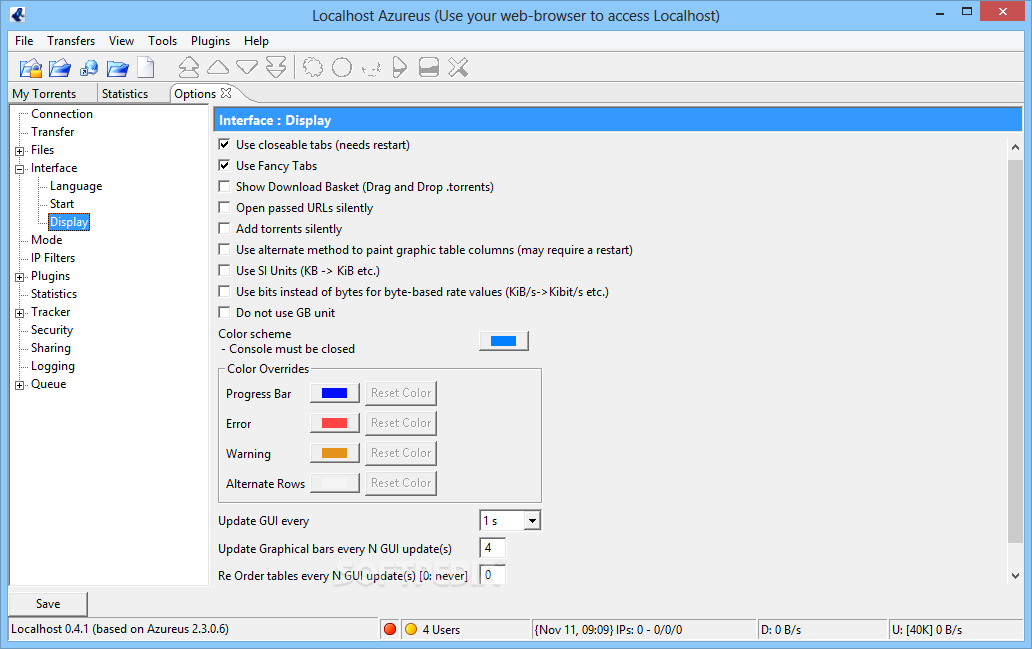
Task: Check Add torrents silently
Action: point(224,228)
